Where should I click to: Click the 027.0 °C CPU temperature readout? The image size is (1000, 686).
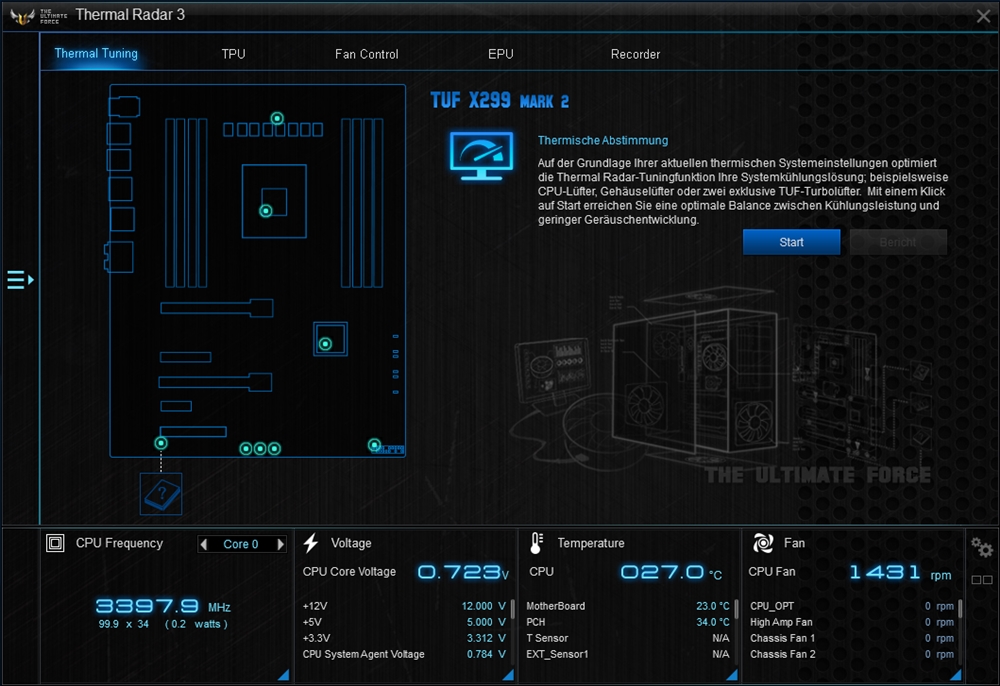pos(672,572)
